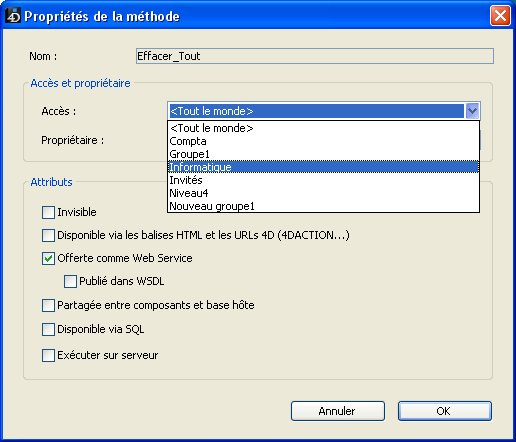This screenshot has height=442, width=516.
Task: Click the 4D application icon in title bar
Action: pyautogui.click(x=14, y=16)
